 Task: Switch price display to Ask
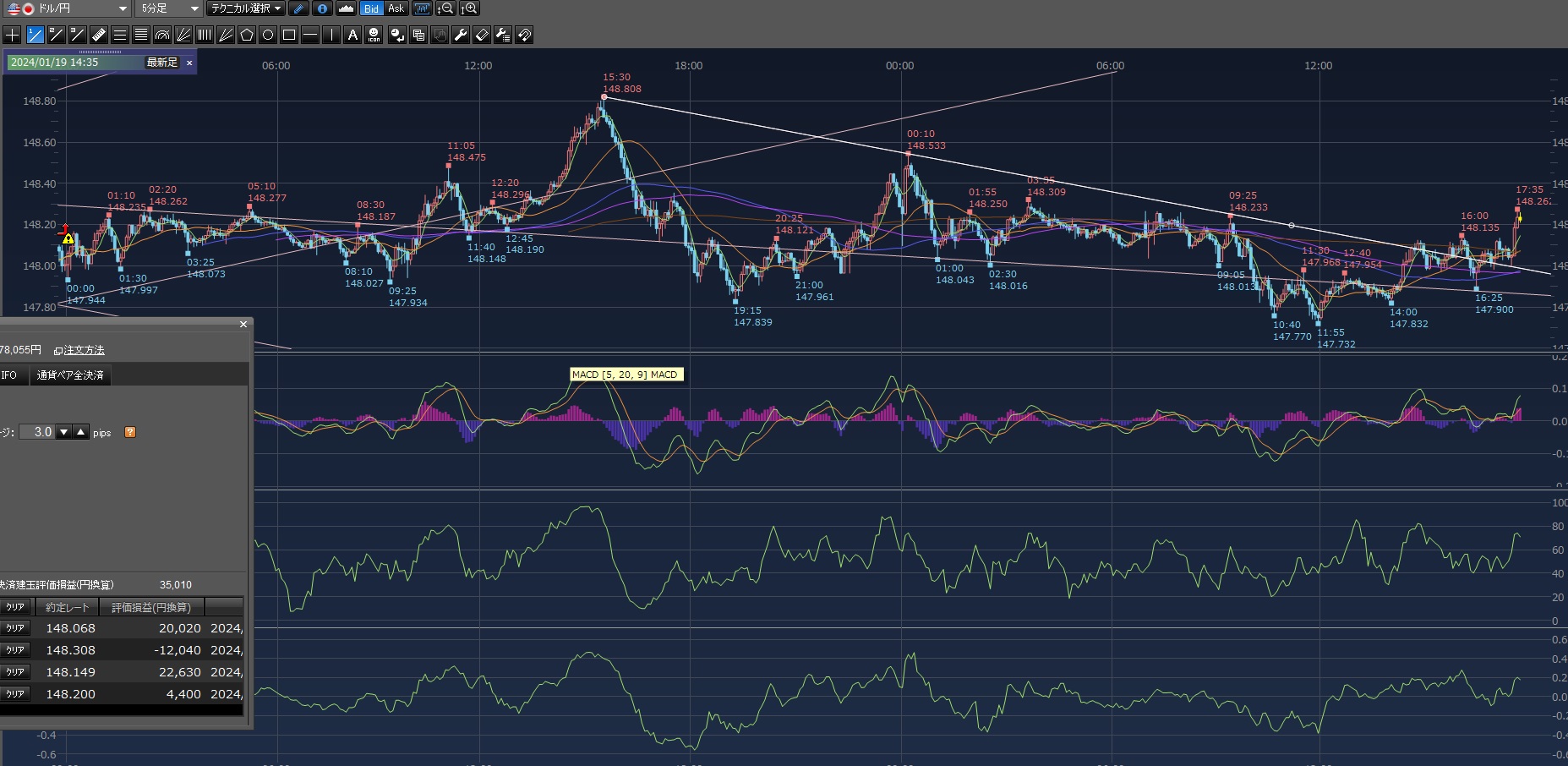pos(396,8)
